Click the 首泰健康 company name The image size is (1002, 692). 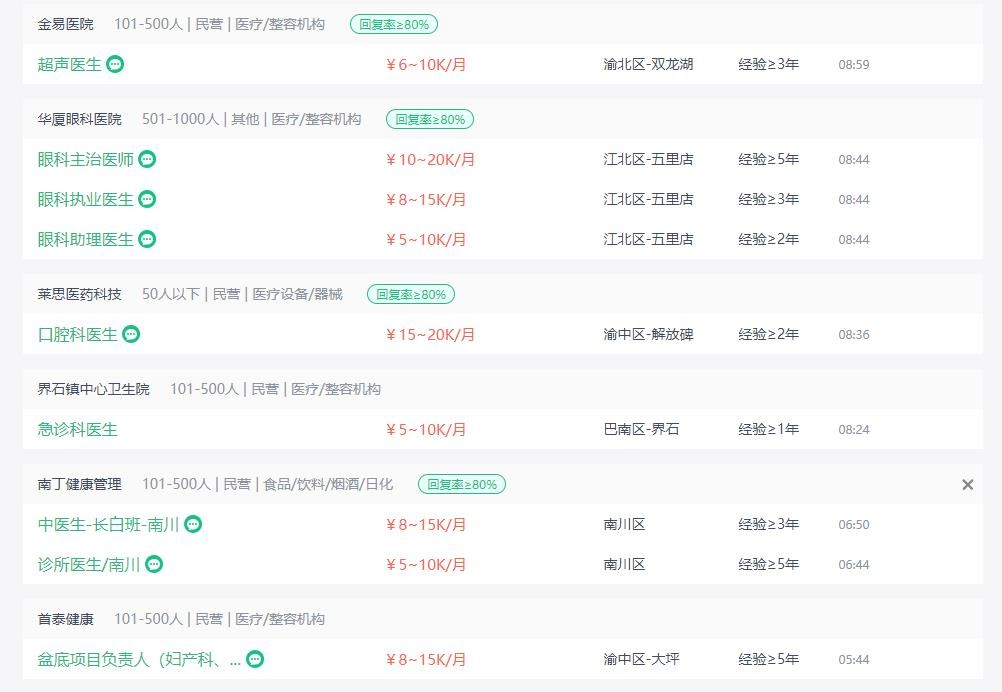point(65,619)
